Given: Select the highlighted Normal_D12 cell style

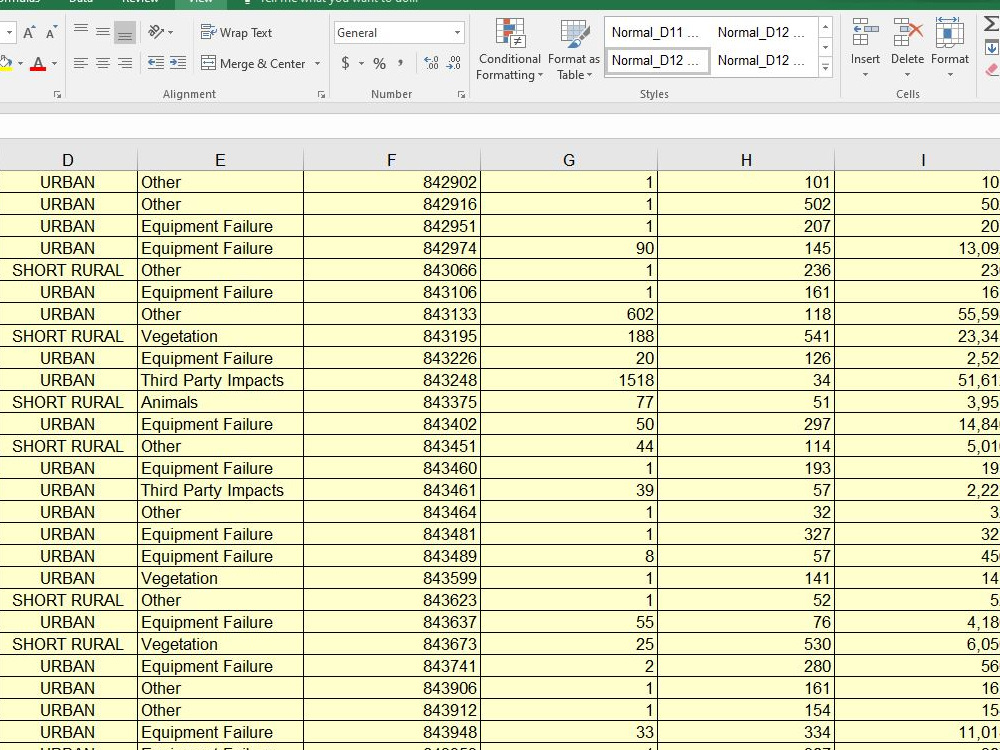Looking at the screenshot, I should tap(657, 61).
